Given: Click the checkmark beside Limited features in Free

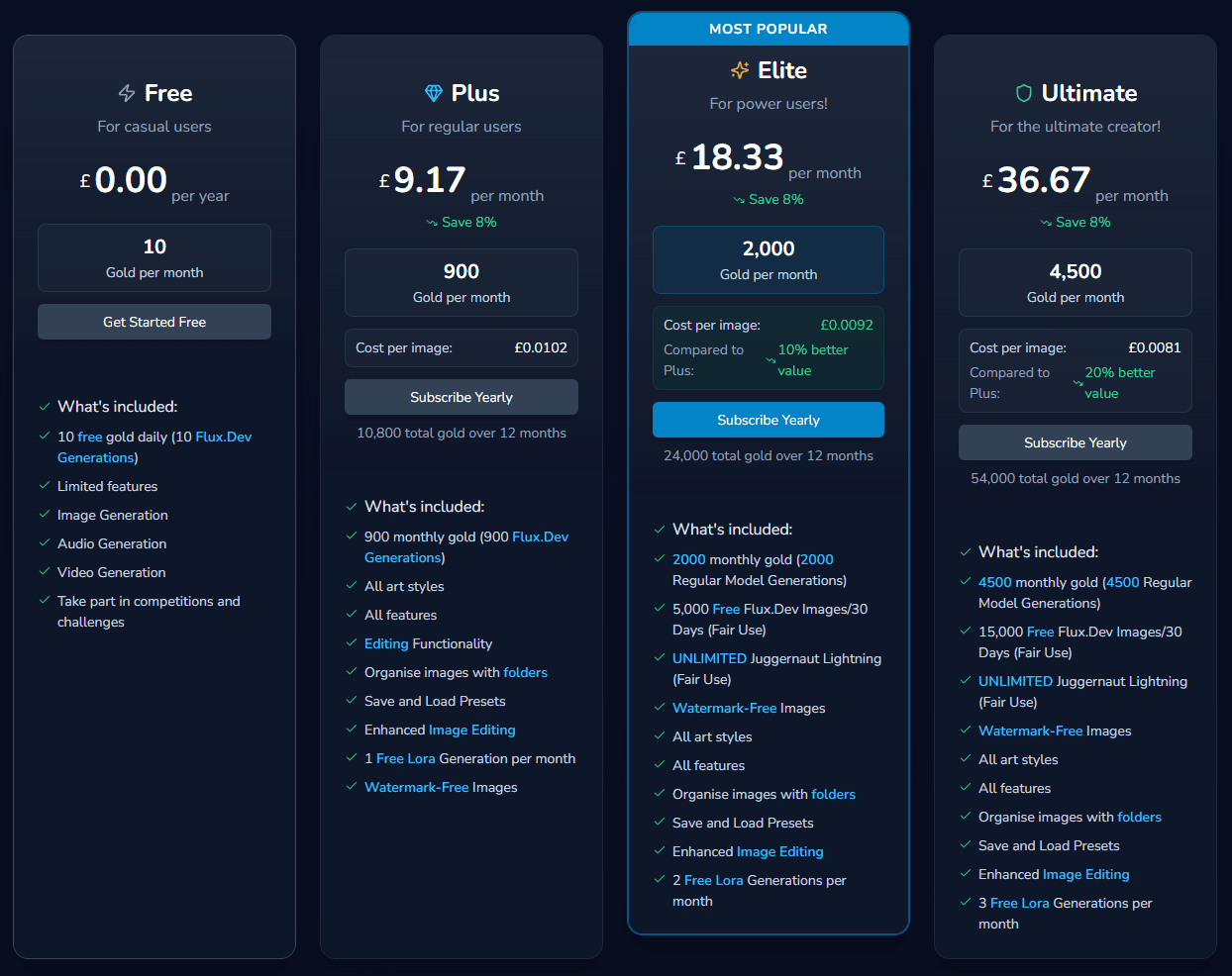Looking at the screenshot, I should pyautogui.click(x=45, y=486).
